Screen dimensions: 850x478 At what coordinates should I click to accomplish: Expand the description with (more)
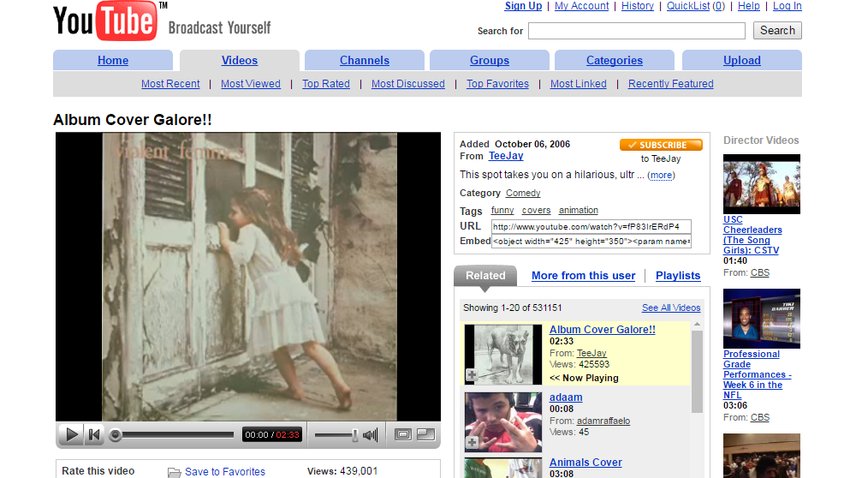tap(661, 175)
